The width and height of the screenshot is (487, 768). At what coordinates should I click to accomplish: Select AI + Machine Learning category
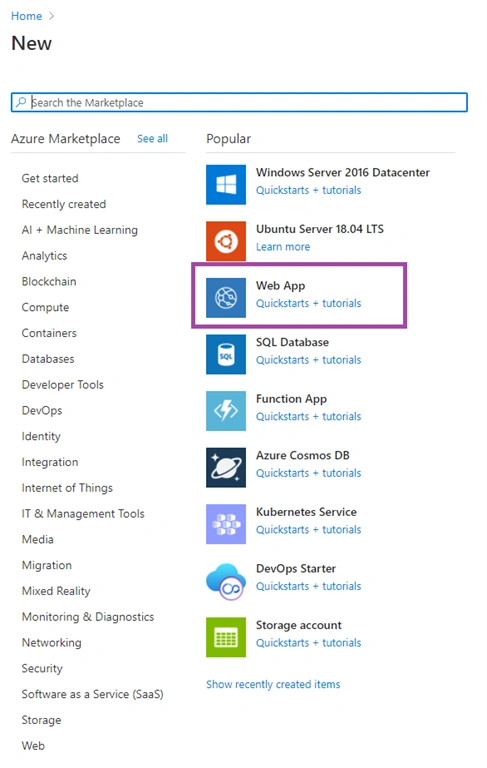point(79,230)
